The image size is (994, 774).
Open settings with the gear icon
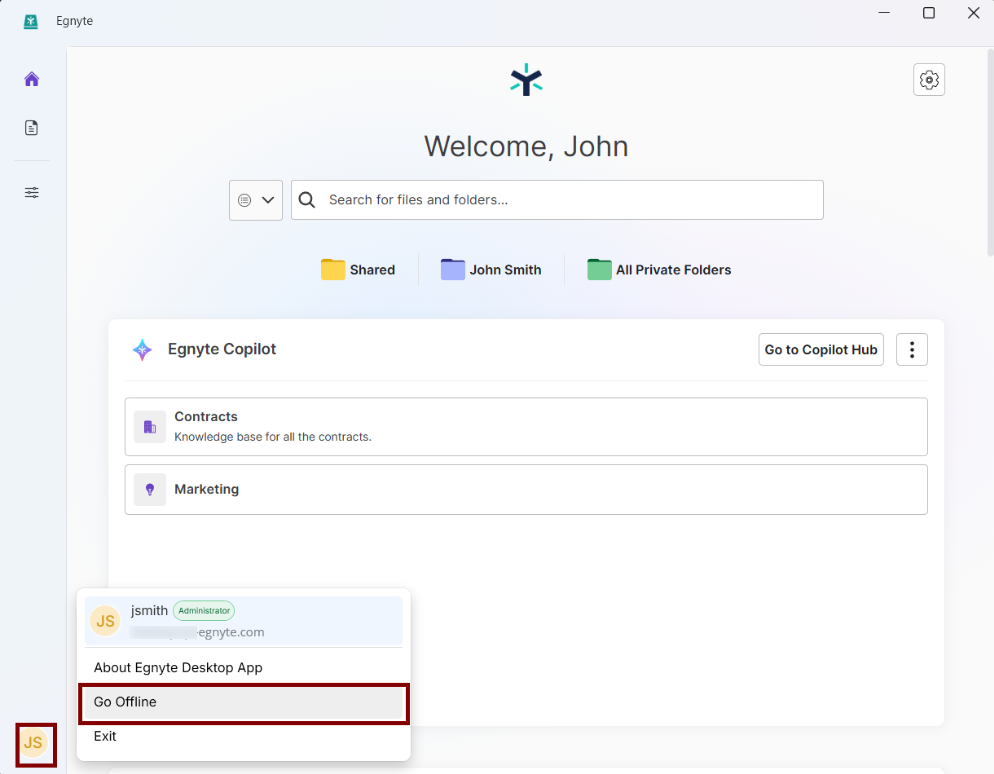pyautogui.click(x=929, y=80)
